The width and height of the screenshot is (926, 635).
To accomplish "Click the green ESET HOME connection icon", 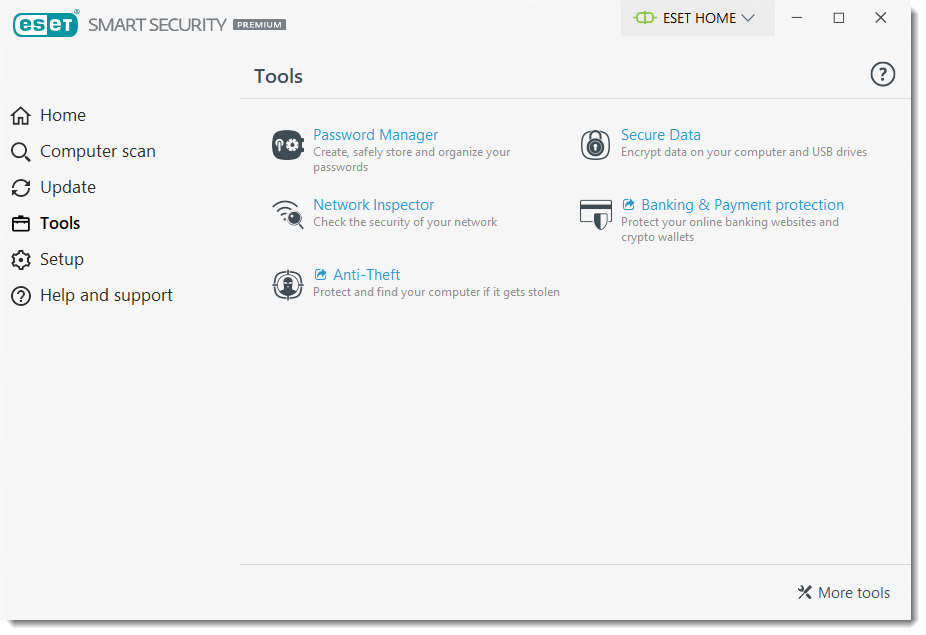I will pos(644,18).
